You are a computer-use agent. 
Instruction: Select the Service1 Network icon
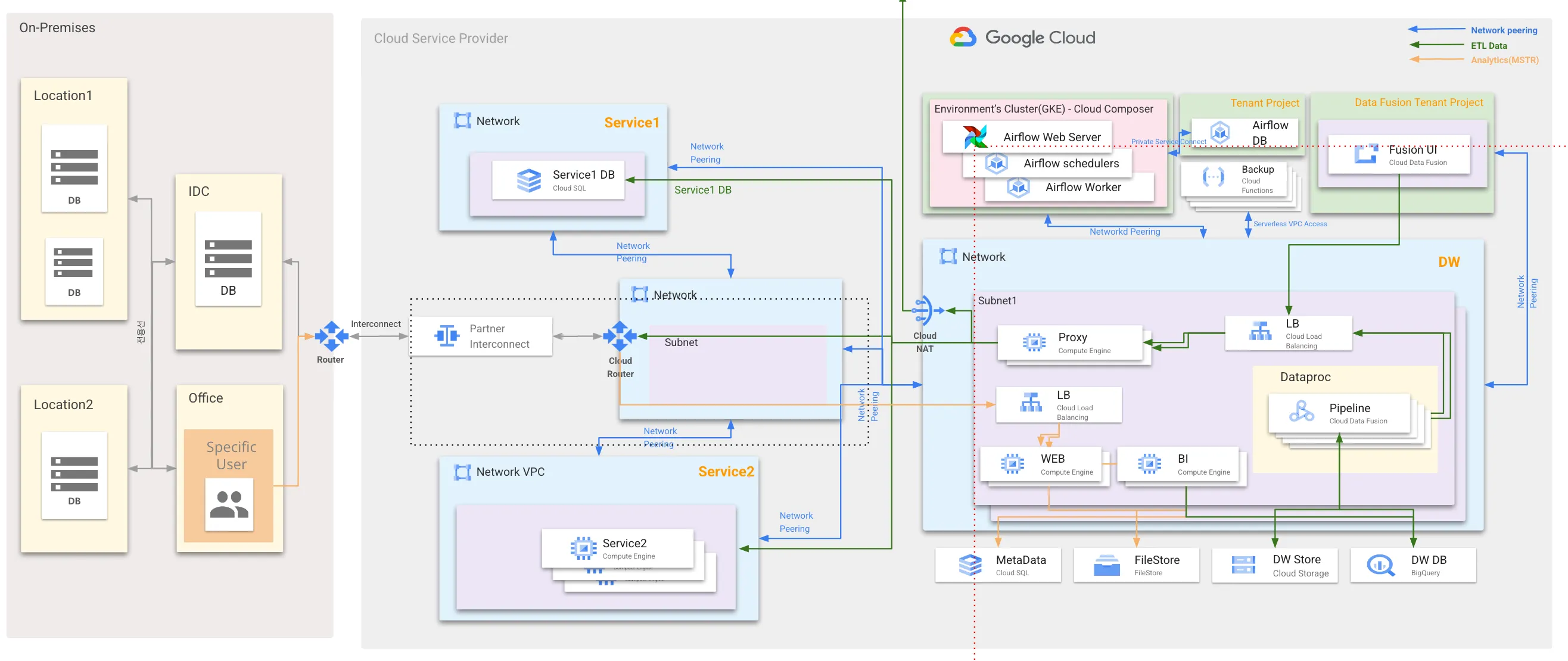pyautogui.click(x=463, y=120)
